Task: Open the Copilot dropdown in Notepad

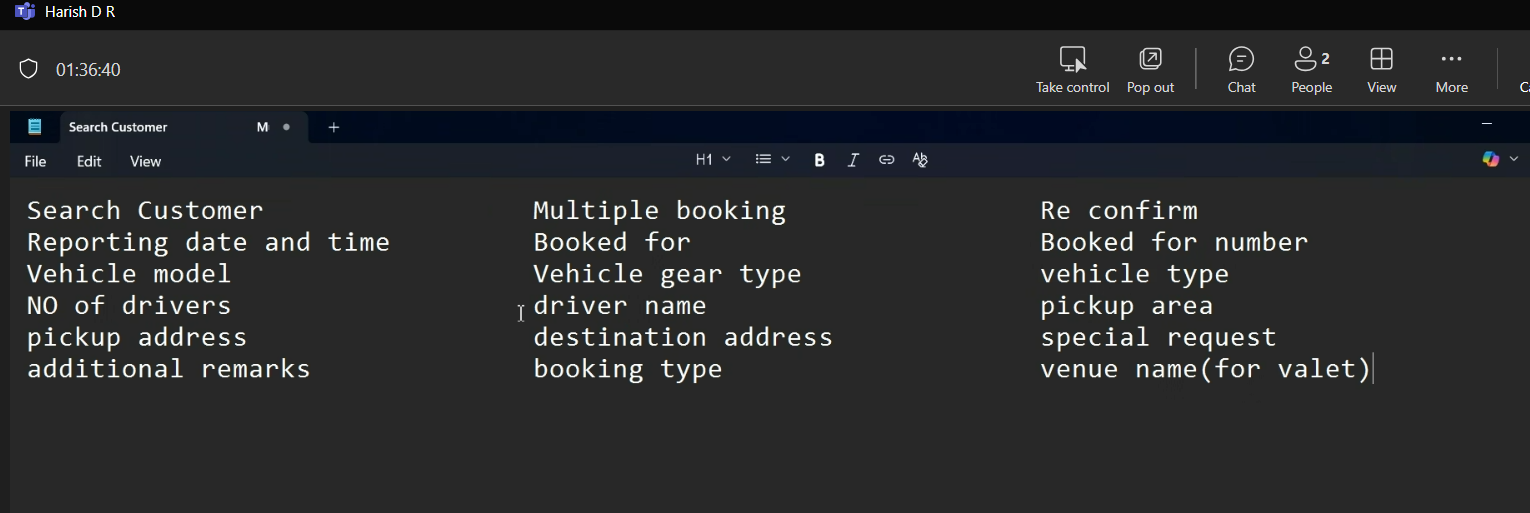Action: point(1499,160)
